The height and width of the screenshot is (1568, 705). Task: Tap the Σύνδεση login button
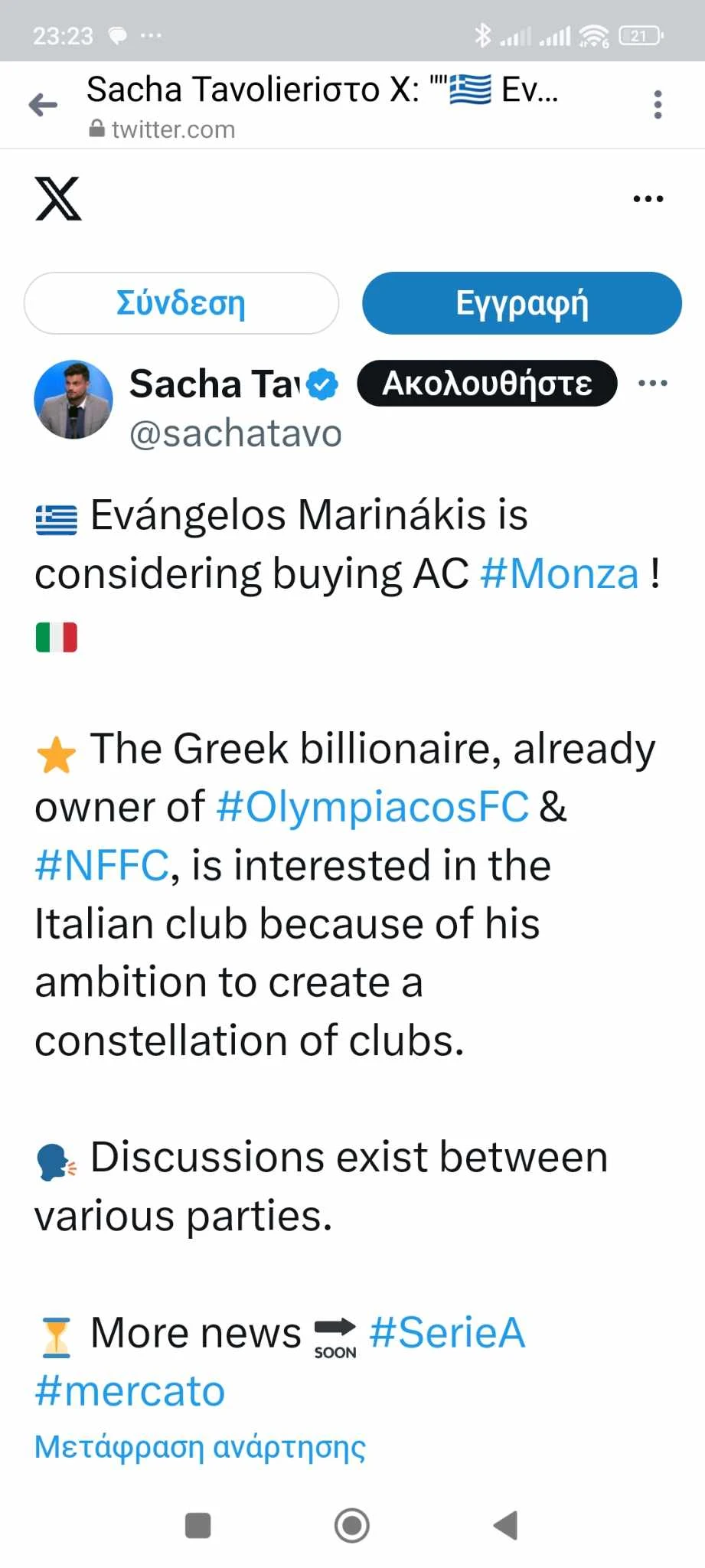pyautogui.click(x=181, y=303)
